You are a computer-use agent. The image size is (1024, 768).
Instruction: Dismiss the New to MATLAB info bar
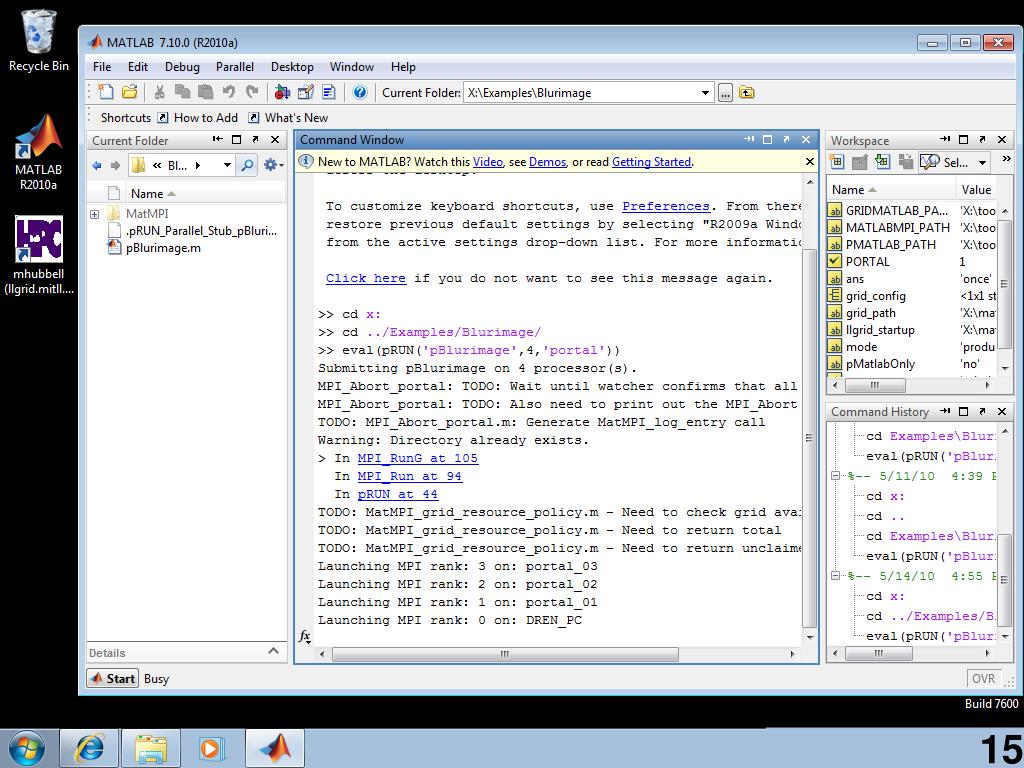coord(810,161)
